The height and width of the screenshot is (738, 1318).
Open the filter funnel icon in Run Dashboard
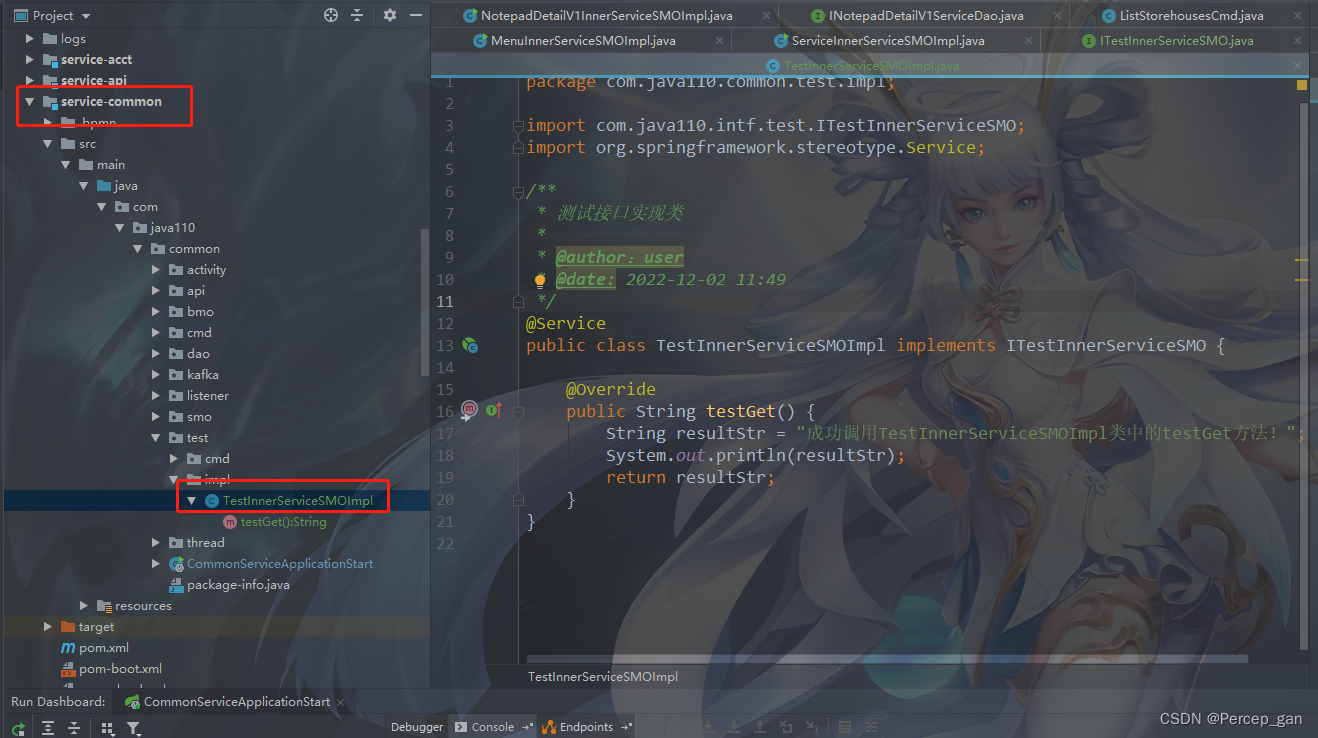click(134, 729)
